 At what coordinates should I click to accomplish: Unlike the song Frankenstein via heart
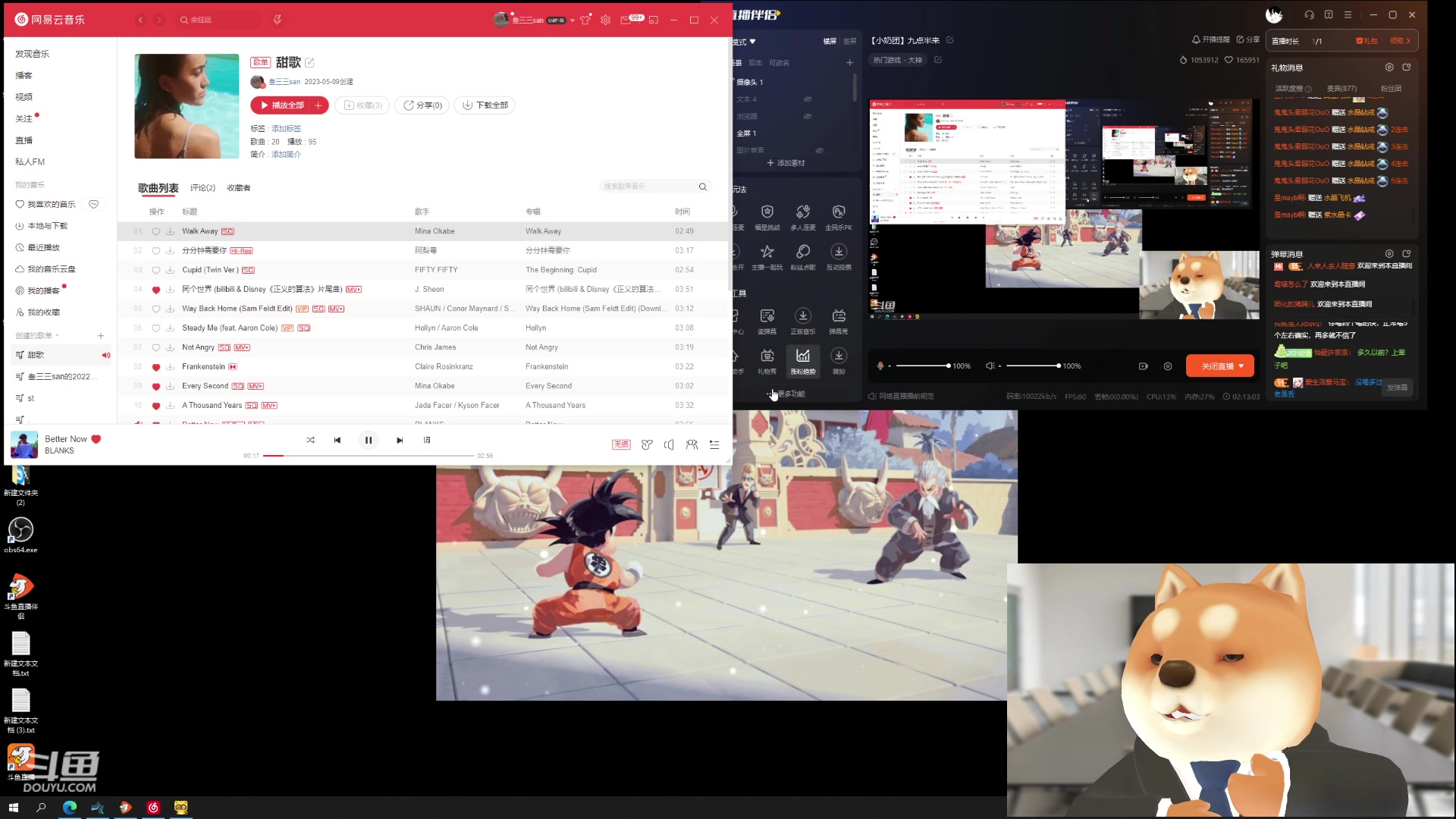tap(156, 367)
